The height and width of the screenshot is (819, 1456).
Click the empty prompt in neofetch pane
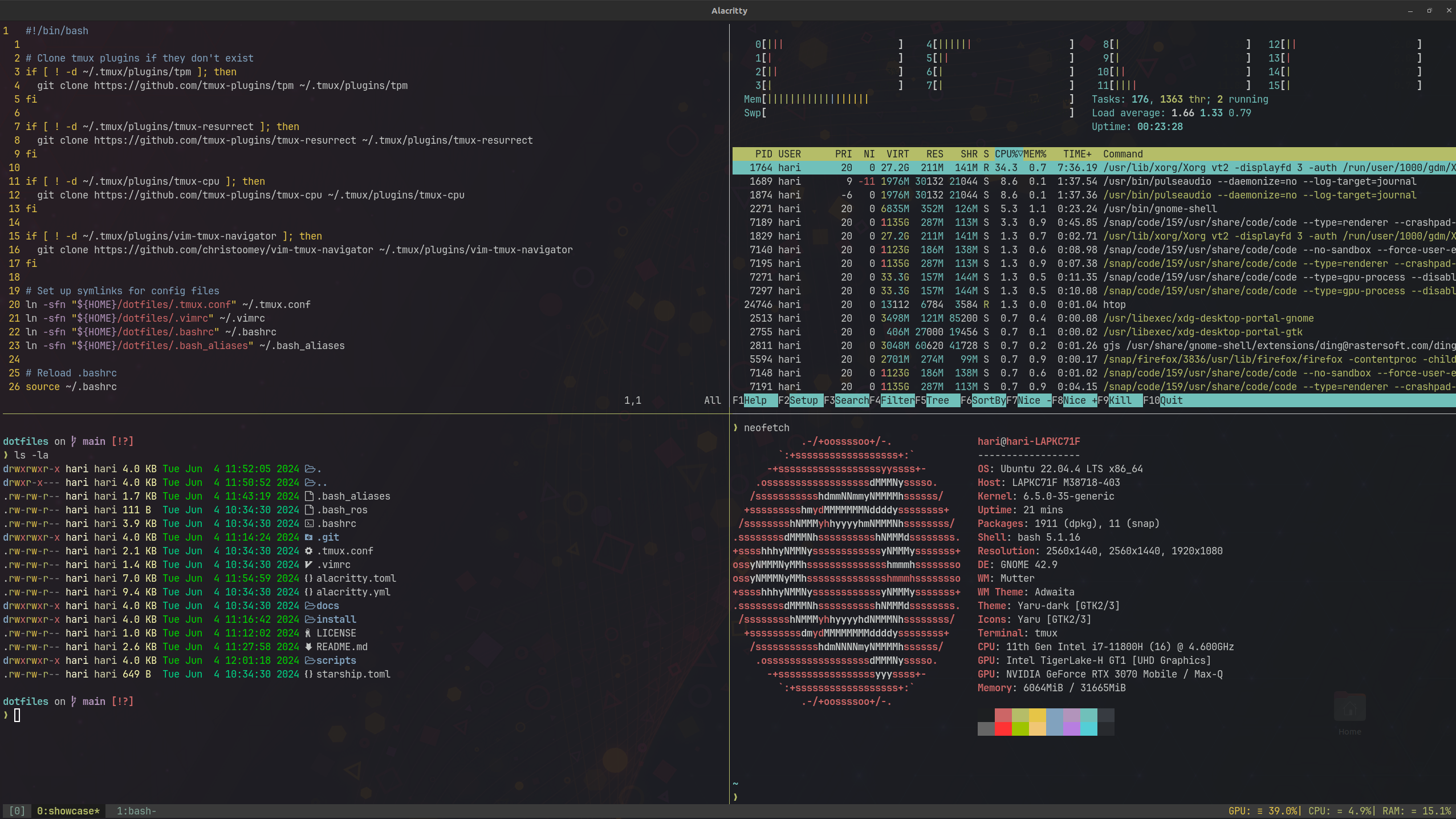735,797
